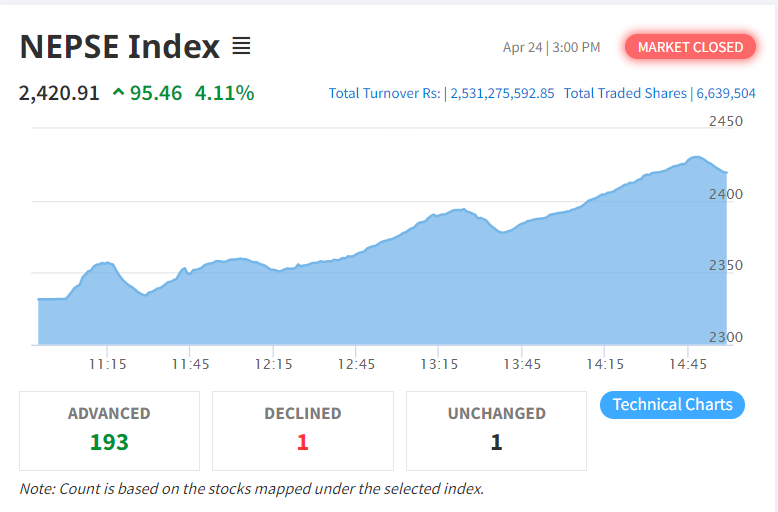Click the 13:45 time axis label
The height and width of the screenshot is (512, 778).
click(x=523, y=364)
